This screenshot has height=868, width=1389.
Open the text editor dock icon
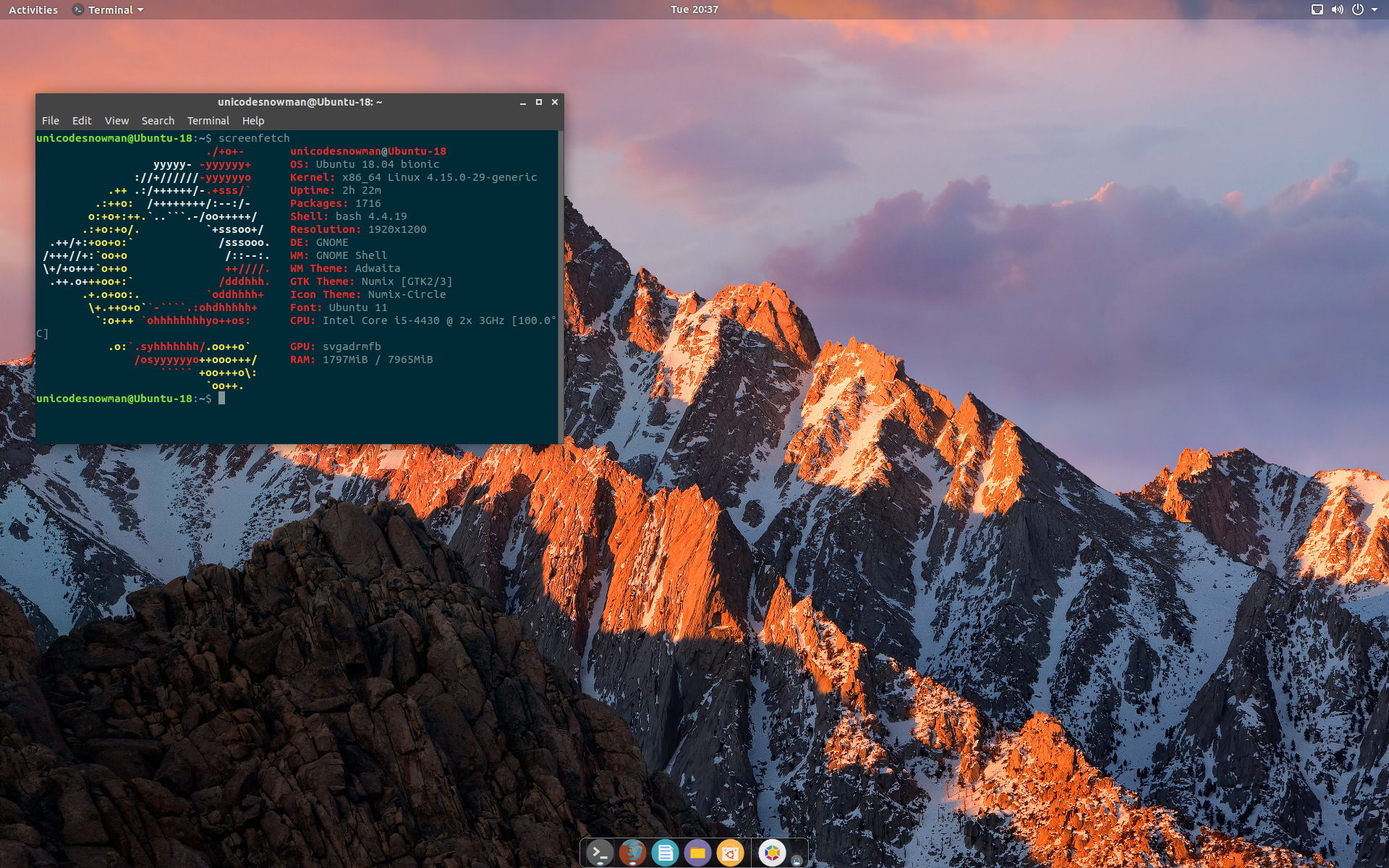pyautogui.click(x=665, y=854)
